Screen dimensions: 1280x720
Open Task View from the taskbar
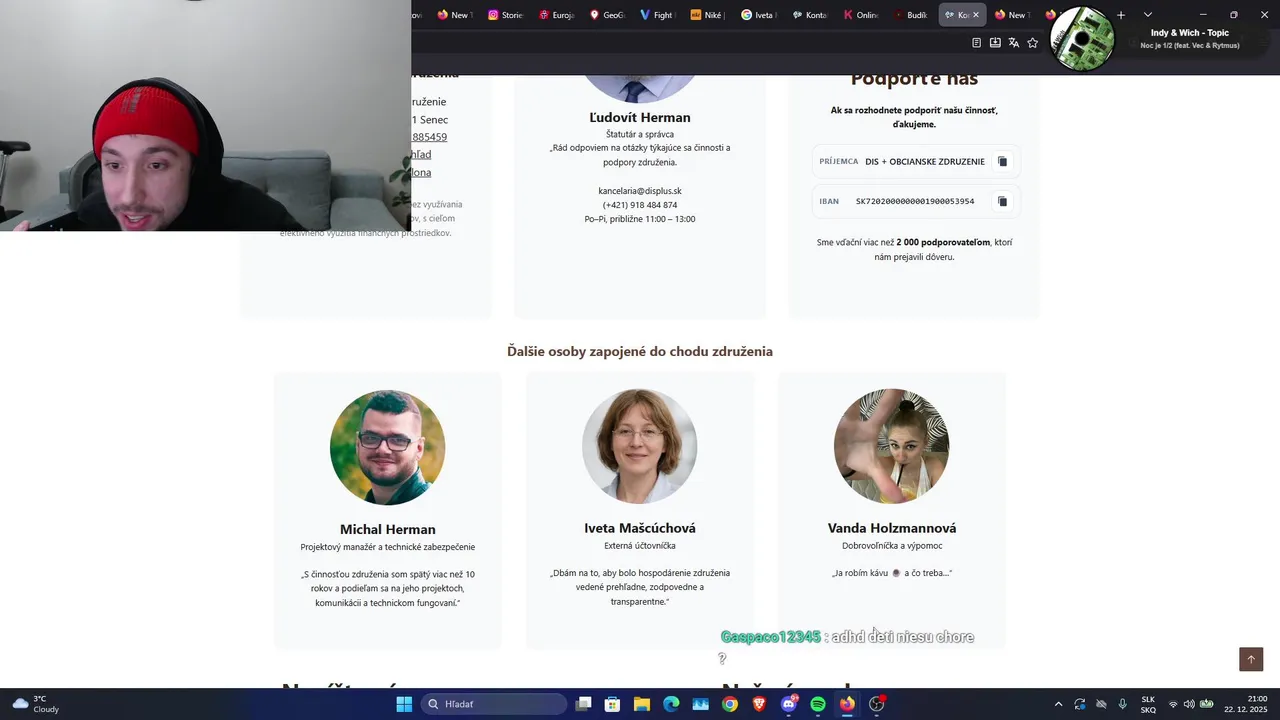coord(584,704)
